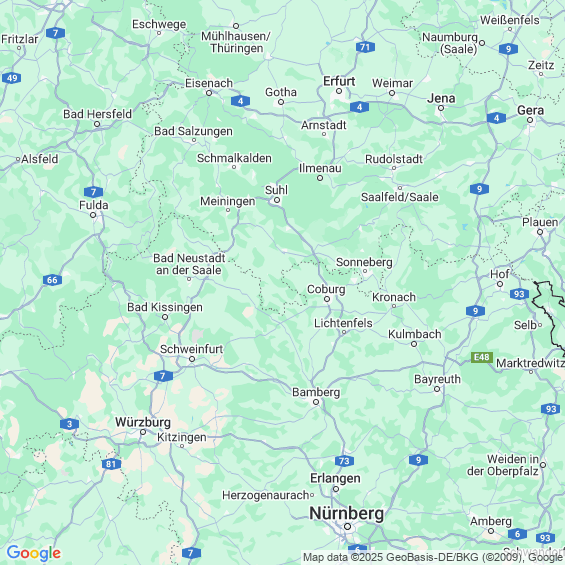Click the A6 shield near Amberg

click(x=517, y=534)
